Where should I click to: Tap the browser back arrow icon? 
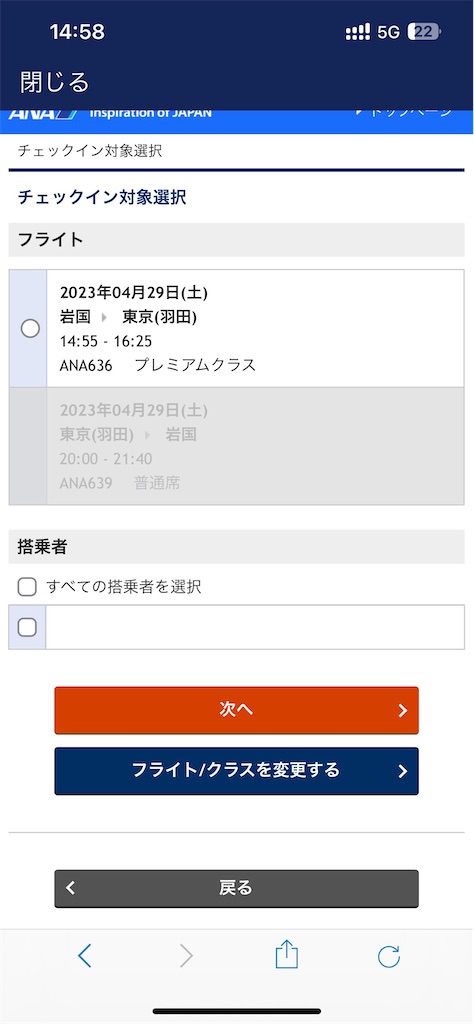(x=85, y=956)
